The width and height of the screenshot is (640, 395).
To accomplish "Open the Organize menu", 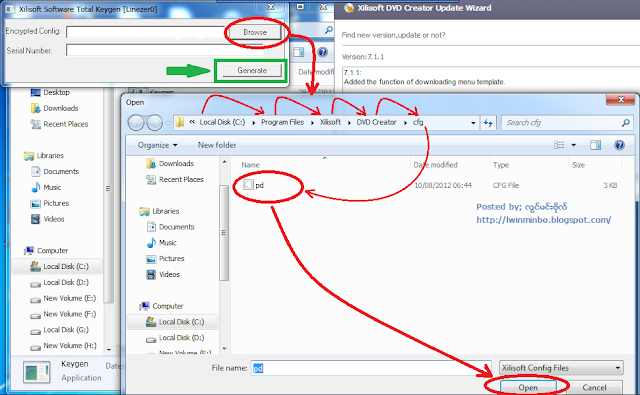I will click(x=158, y=145).
